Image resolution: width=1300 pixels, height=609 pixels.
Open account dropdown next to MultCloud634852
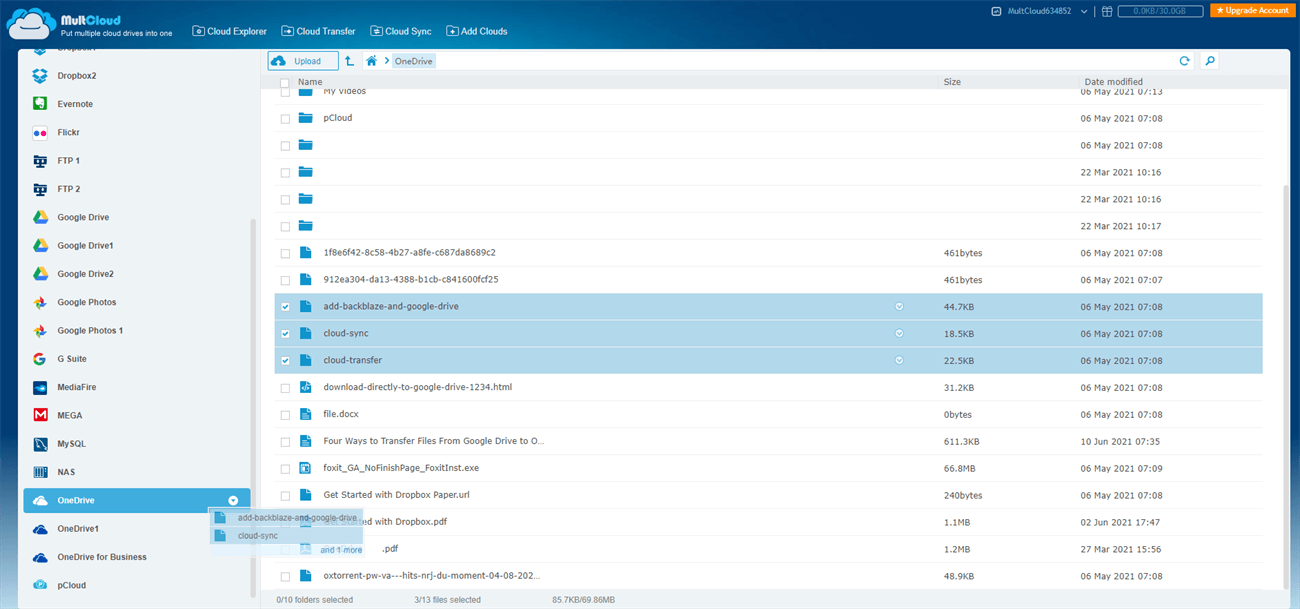coord(1084,11)
